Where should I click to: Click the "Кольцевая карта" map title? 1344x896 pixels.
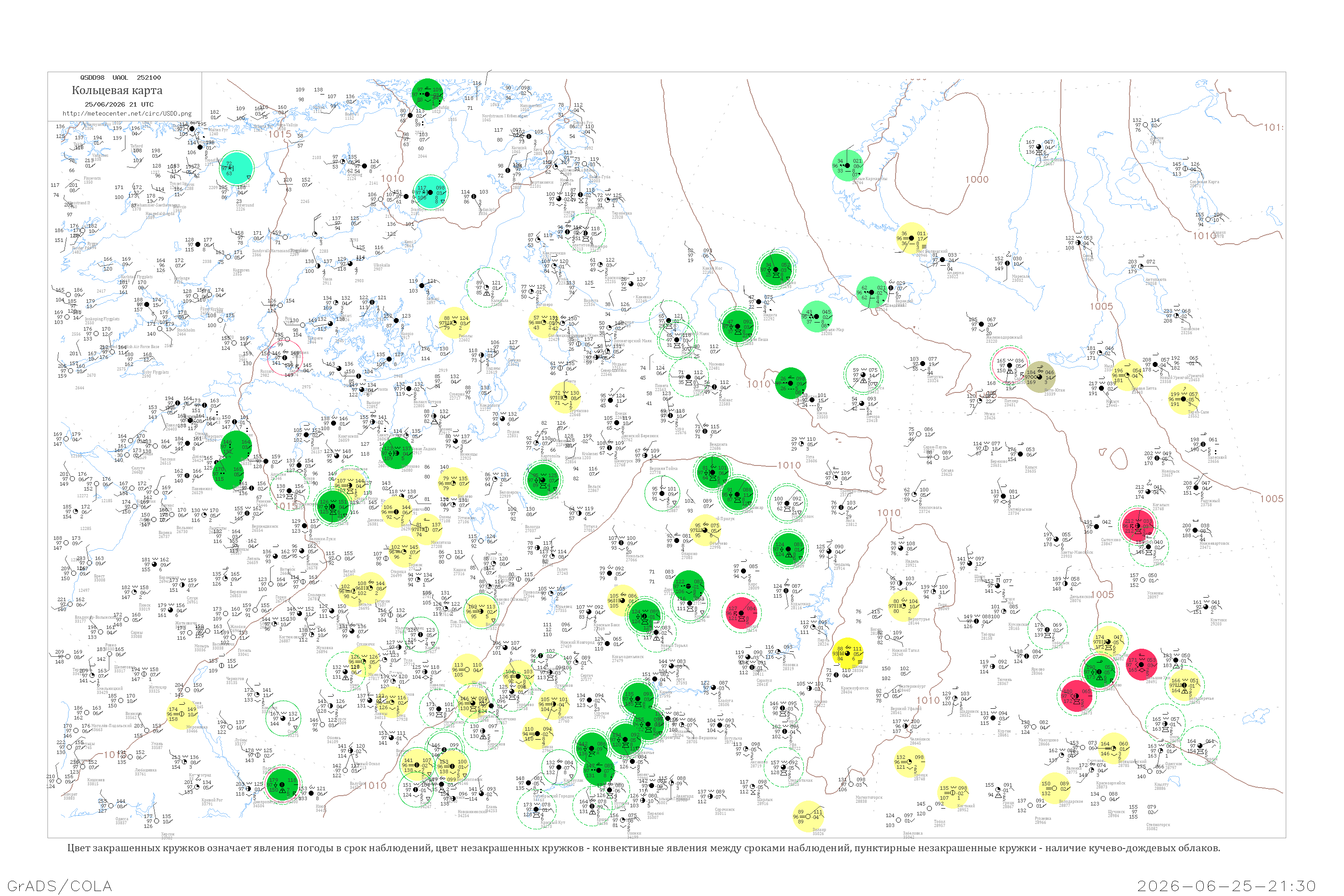117,90
